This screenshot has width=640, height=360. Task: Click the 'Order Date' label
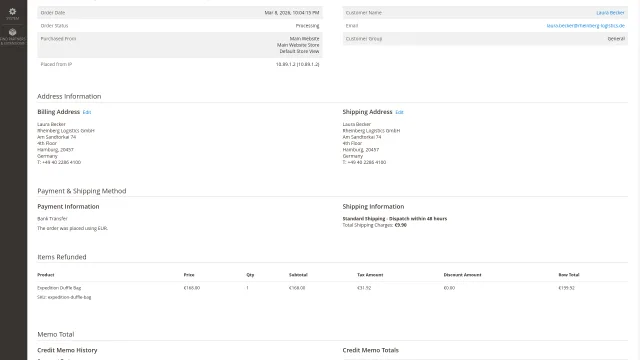(53, 13)
